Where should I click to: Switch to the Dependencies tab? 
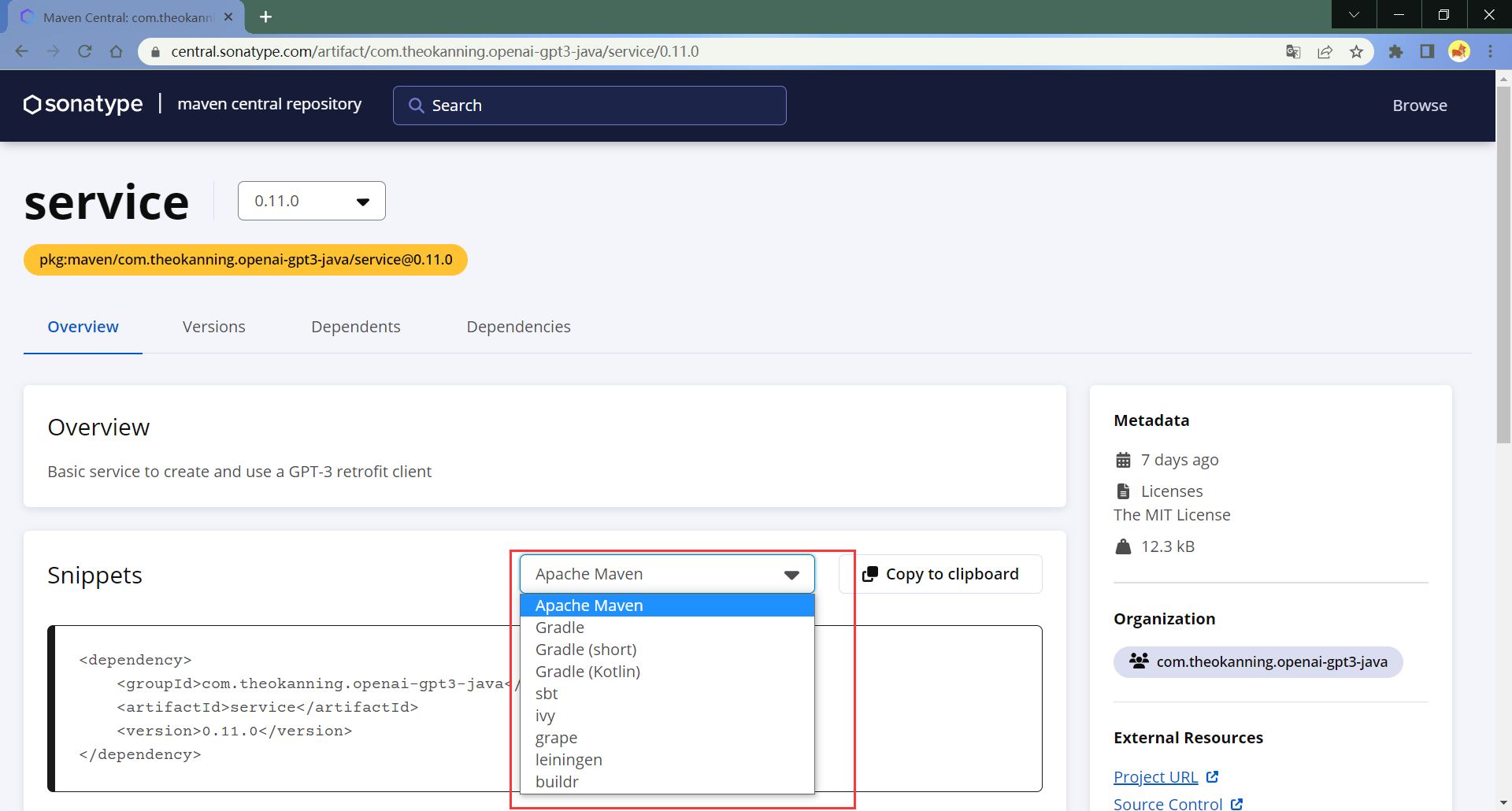[x=518, y=327]
